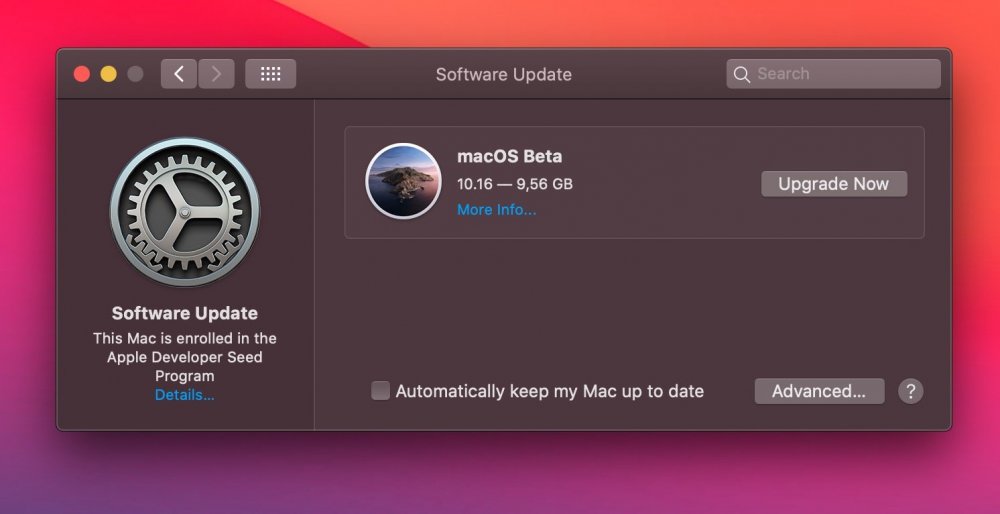Select the macOS Beta title text
Screen dimensions: 1000x514
(x=510, y=156)
